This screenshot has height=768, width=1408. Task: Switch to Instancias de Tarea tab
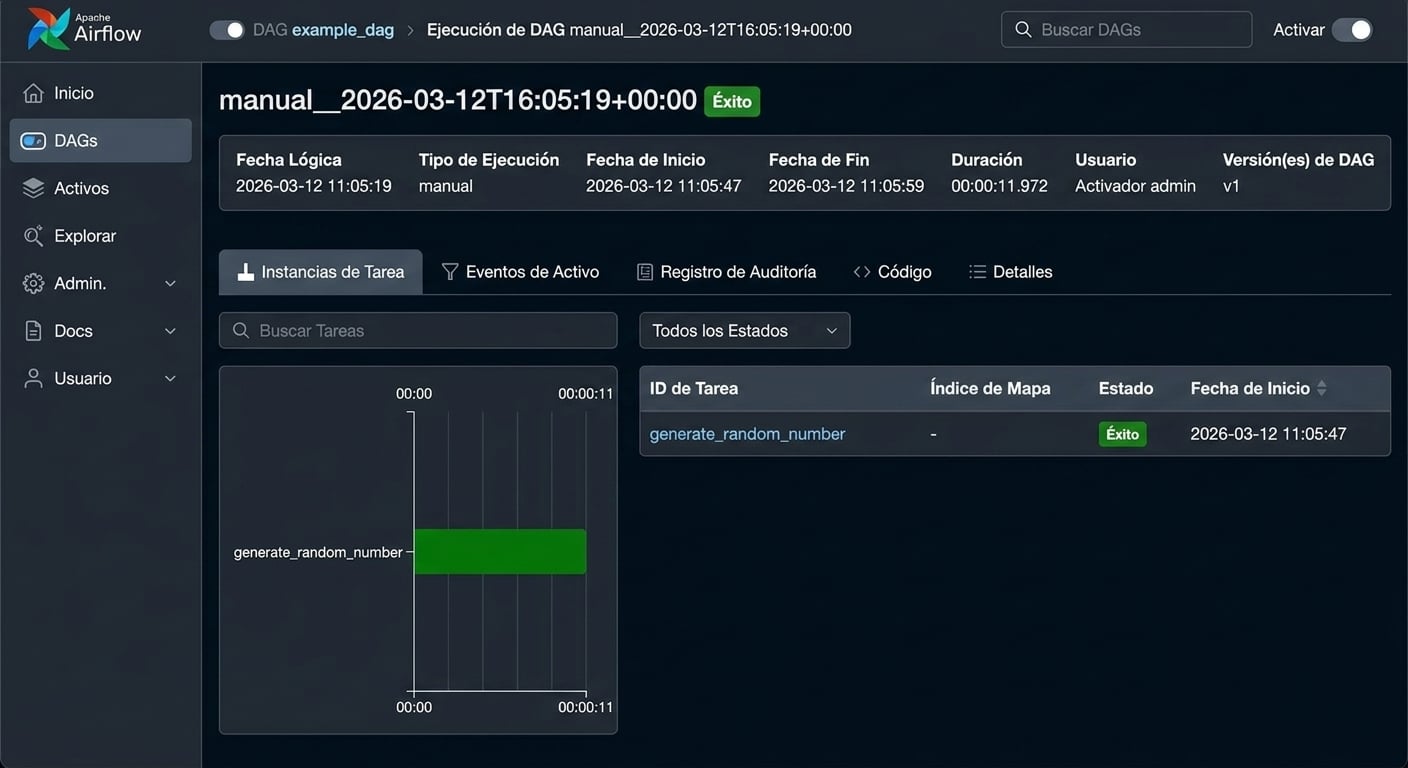pos(321,272)
